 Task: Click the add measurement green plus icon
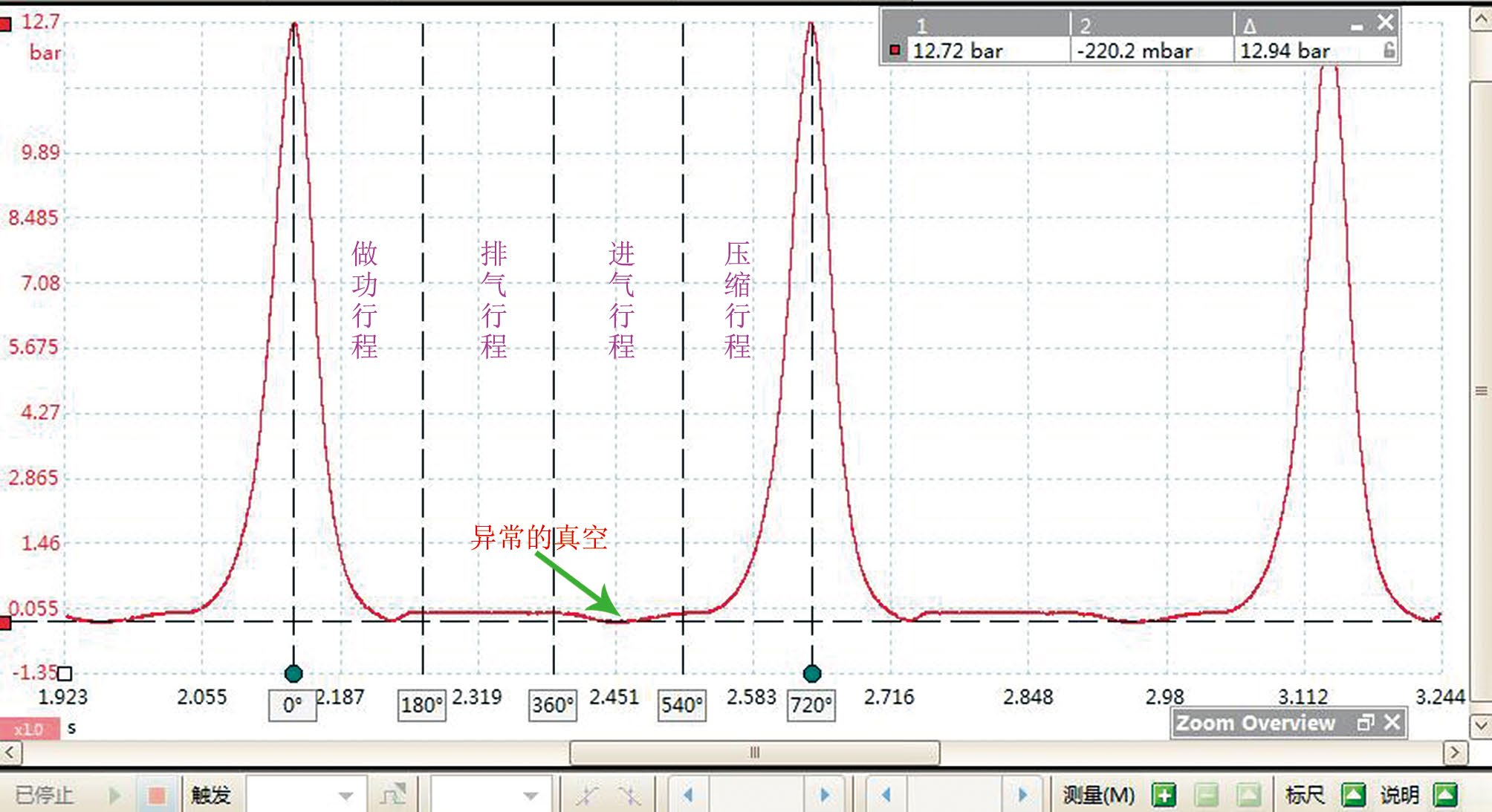[x=1164, y=796]
